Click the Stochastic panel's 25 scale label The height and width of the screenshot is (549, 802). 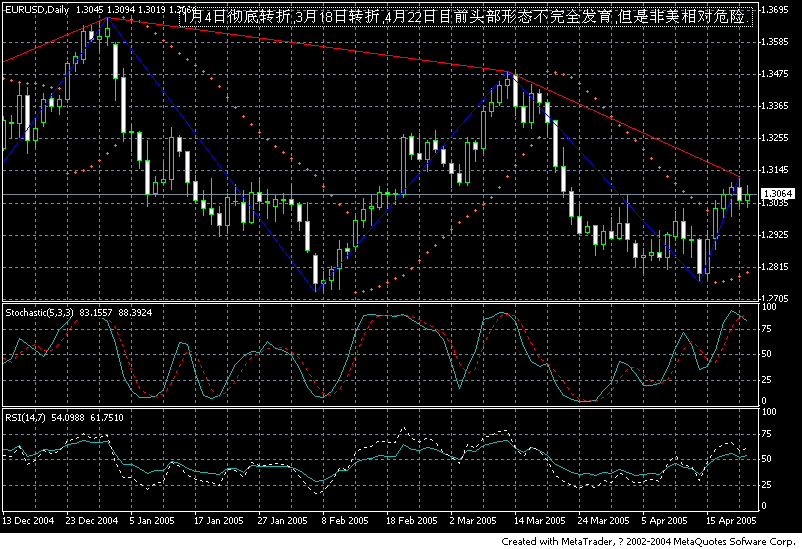(767, 380)
